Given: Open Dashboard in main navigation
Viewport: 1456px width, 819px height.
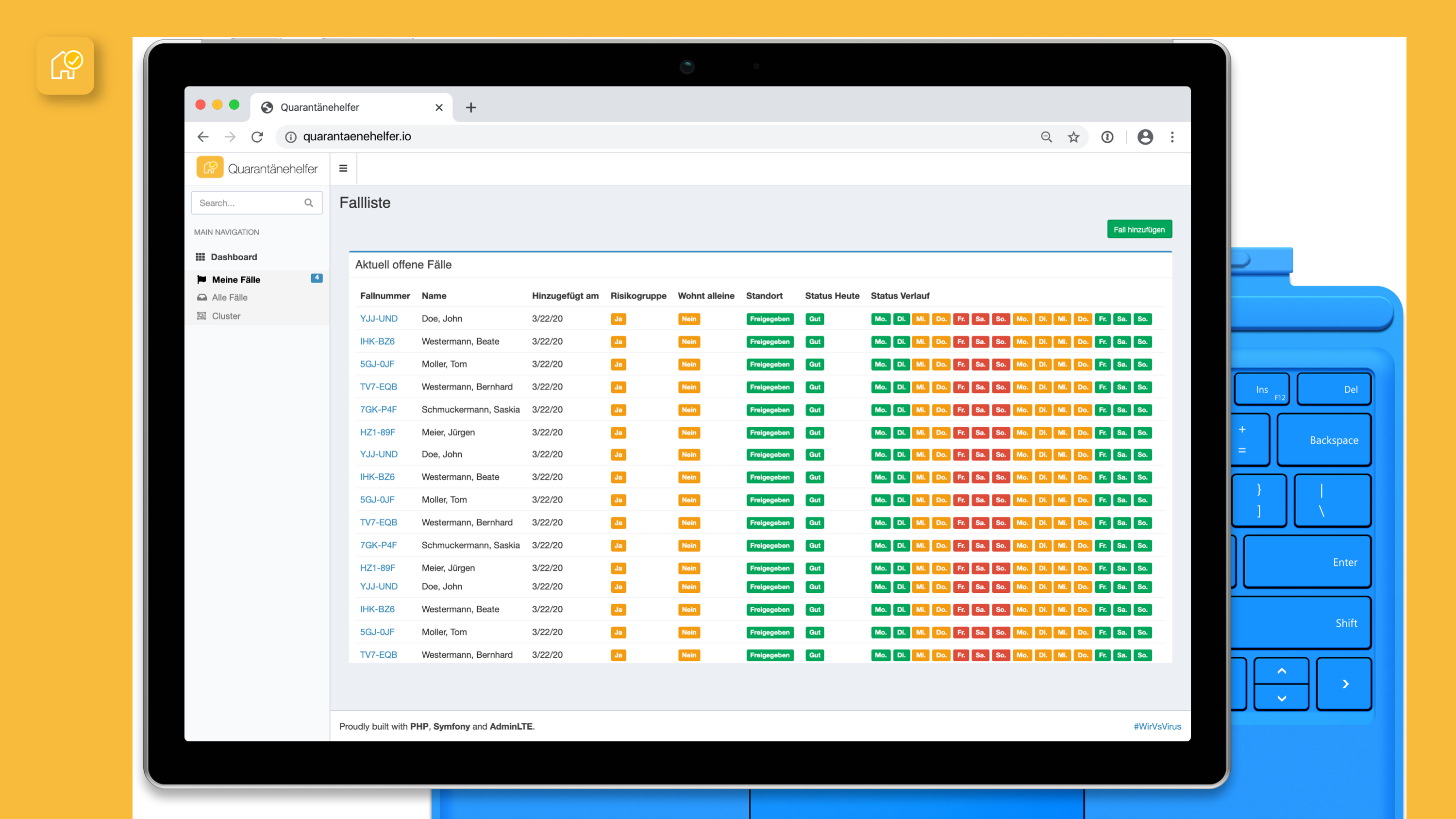Looking at the screenshot, I should pyautogui.click(x=234, y=257).
